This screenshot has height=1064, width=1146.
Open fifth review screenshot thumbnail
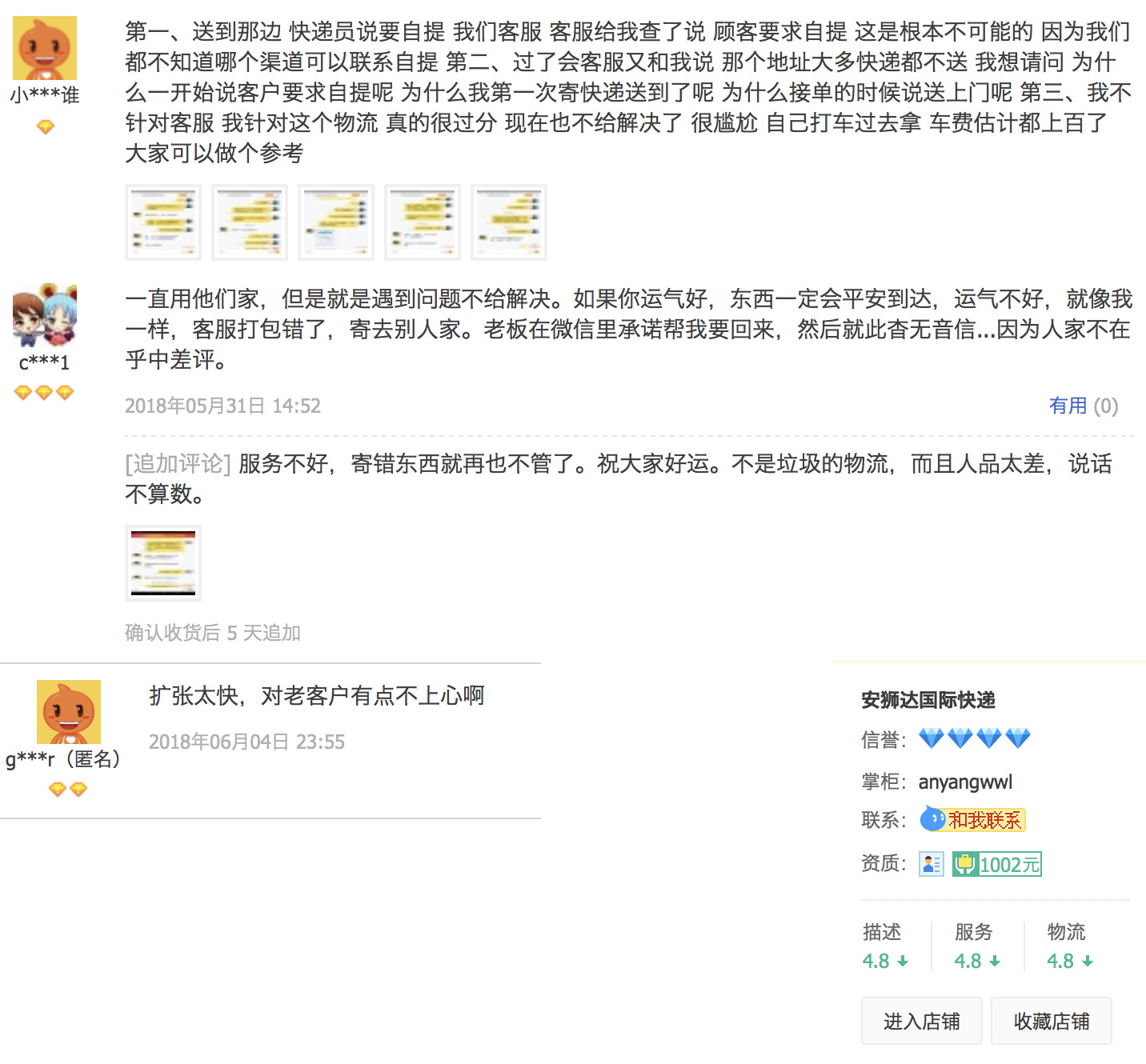click(x=509, y=222)
